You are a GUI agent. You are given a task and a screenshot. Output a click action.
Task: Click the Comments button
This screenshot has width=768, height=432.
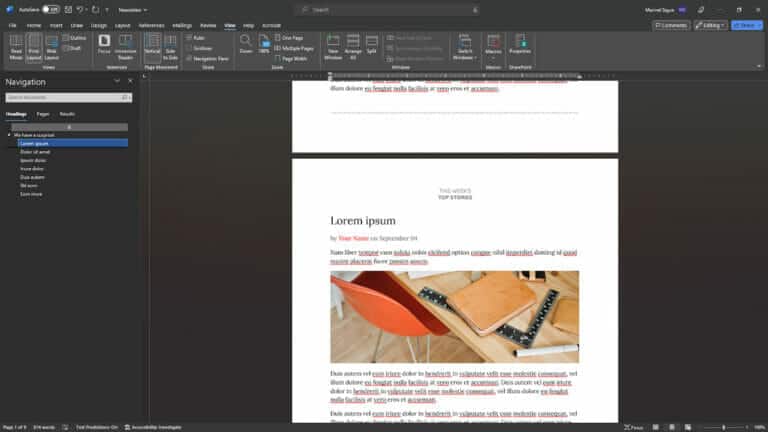[x=671, y=25]
